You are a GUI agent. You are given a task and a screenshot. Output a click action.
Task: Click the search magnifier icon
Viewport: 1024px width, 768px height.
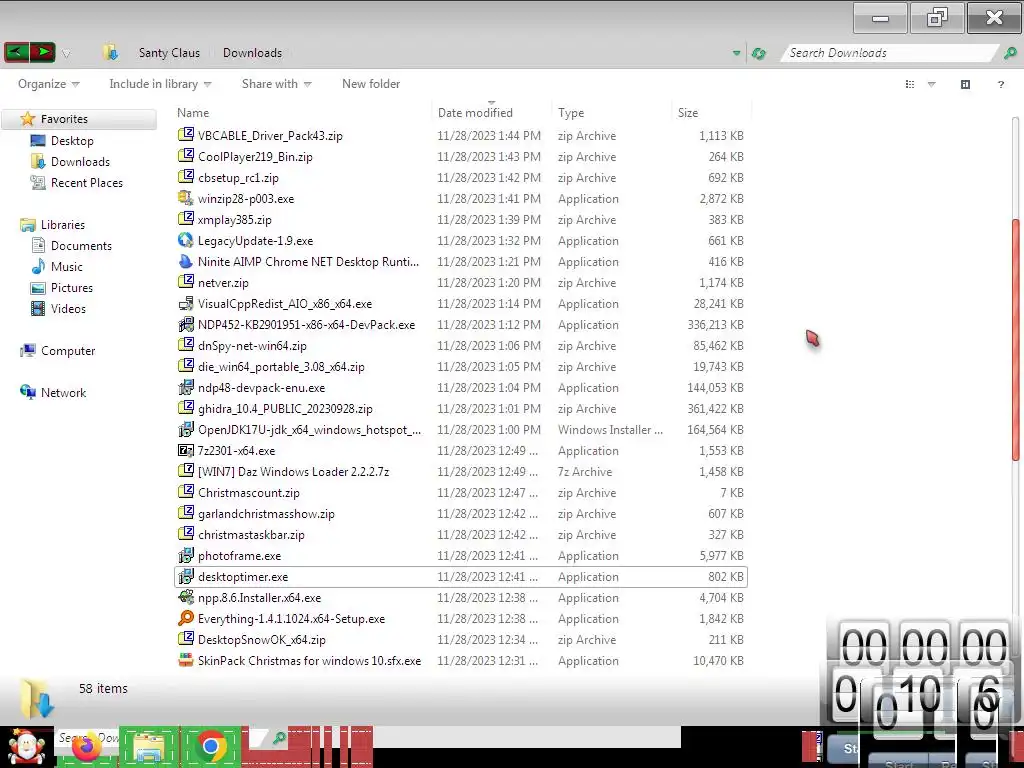[x=1010, y=53]
